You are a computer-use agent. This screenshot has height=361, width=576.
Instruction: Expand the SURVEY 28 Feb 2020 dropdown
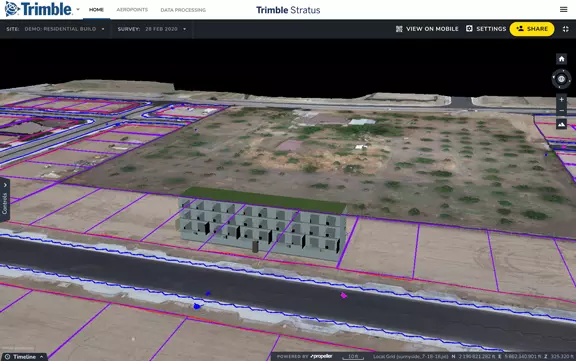152,29
